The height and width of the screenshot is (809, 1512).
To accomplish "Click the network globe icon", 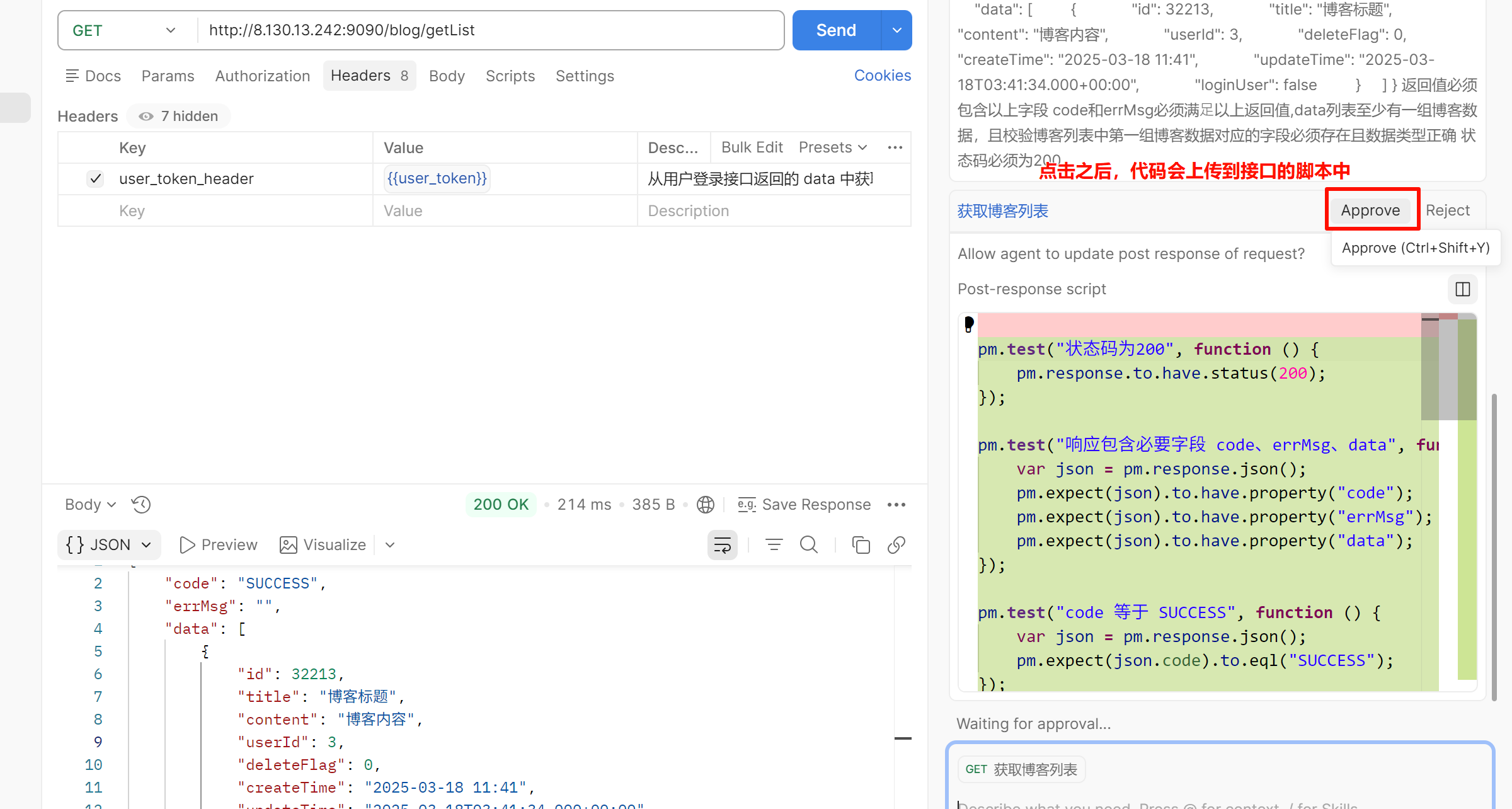I will tap(706, 505).
